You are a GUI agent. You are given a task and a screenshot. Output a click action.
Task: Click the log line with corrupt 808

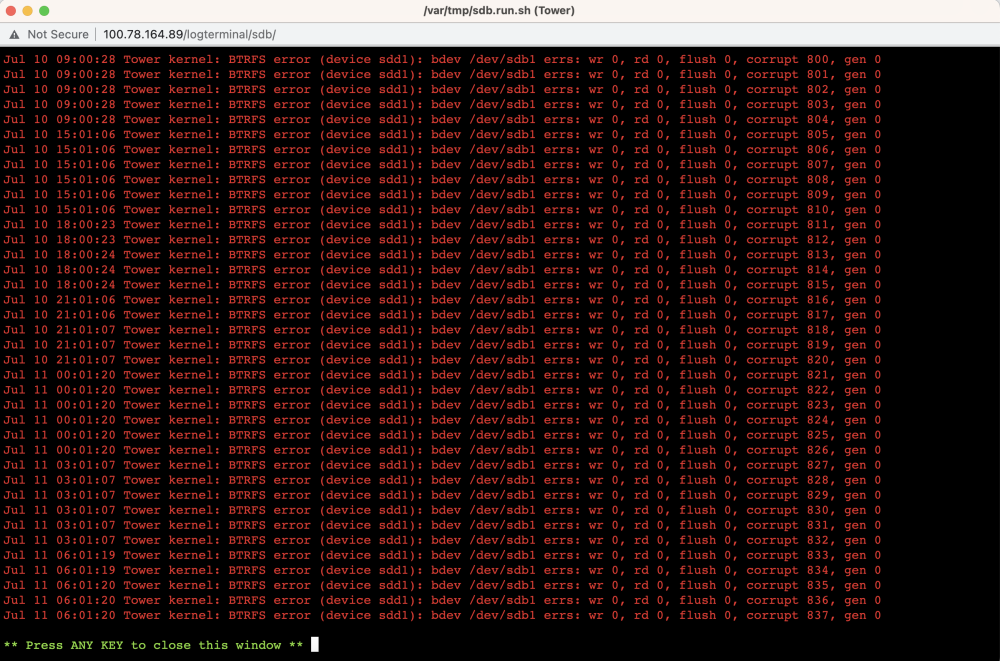coord(442,180)
